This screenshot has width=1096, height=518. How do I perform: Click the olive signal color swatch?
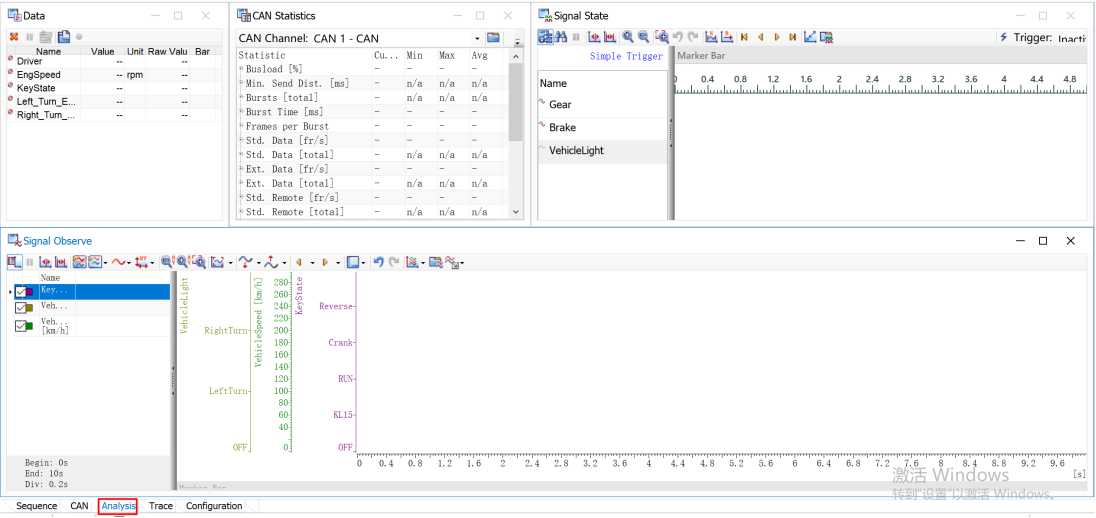tap(31, 308)
